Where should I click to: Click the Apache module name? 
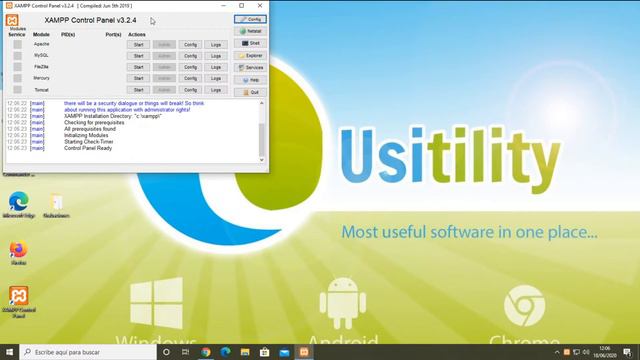click(41, 44)
